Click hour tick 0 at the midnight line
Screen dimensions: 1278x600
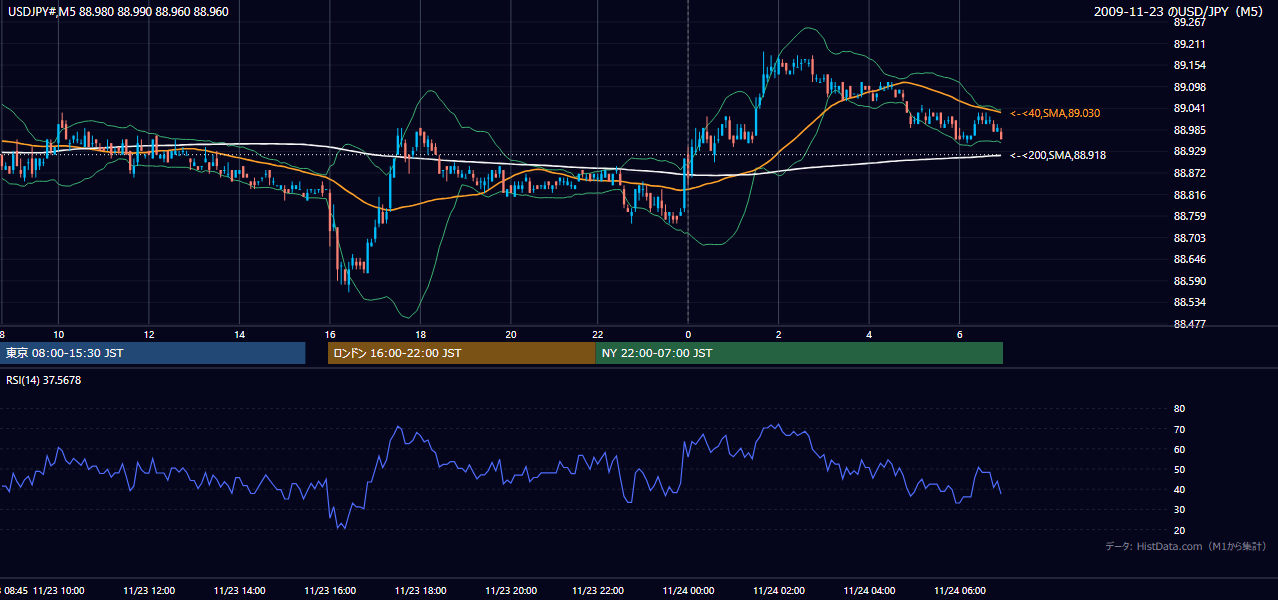[x=688, y=334]
